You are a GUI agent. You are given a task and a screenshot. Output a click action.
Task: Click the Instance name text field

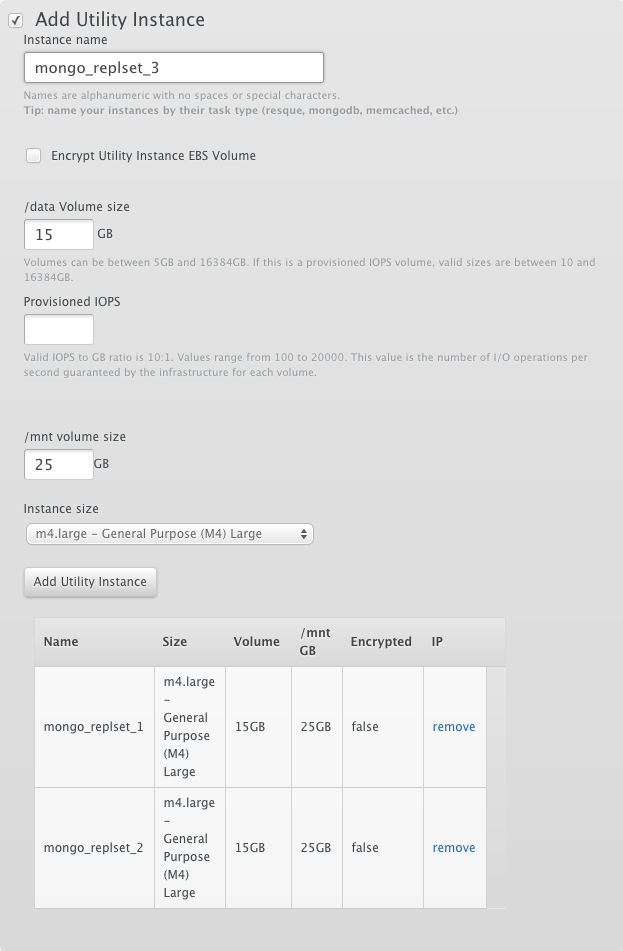coord(173,68)
